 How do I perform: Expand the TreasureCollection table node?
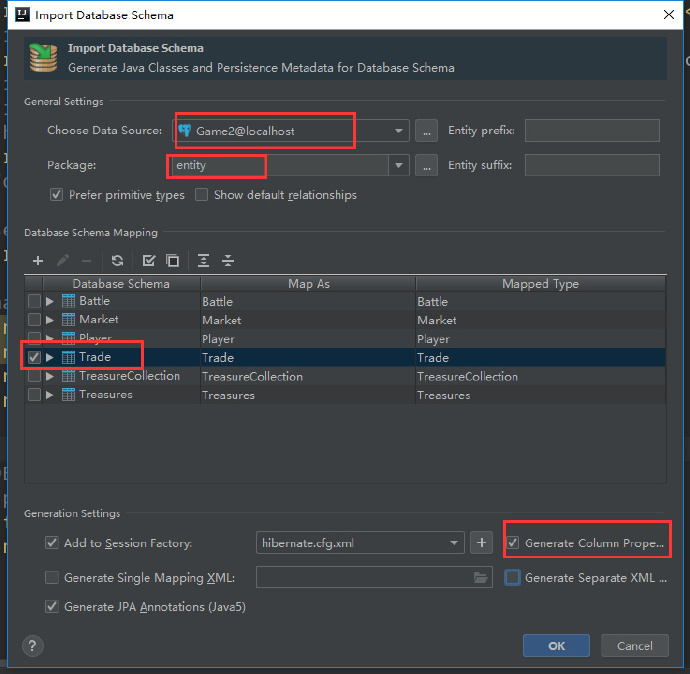click(x=51, y=377)
